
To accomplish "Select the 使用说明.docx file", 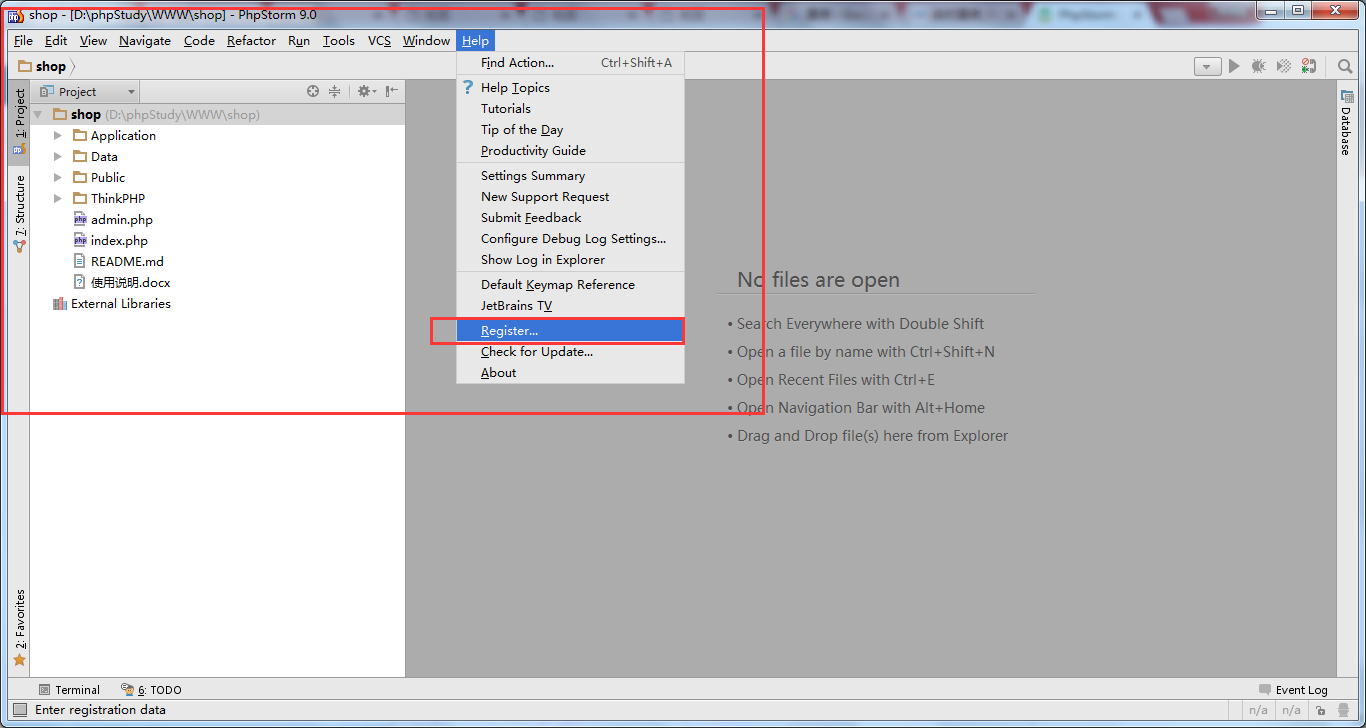I will [130, 282].
